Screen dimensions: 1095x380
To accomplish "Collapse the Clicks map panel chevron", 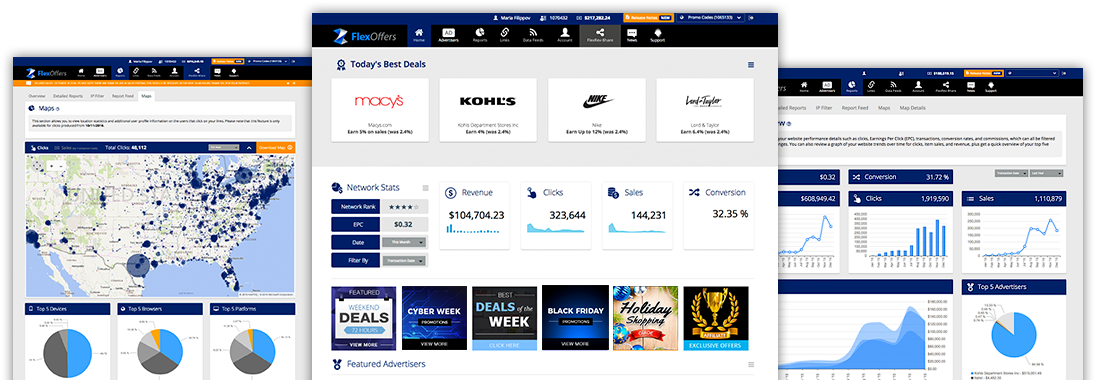I will [x=248, y=147].
